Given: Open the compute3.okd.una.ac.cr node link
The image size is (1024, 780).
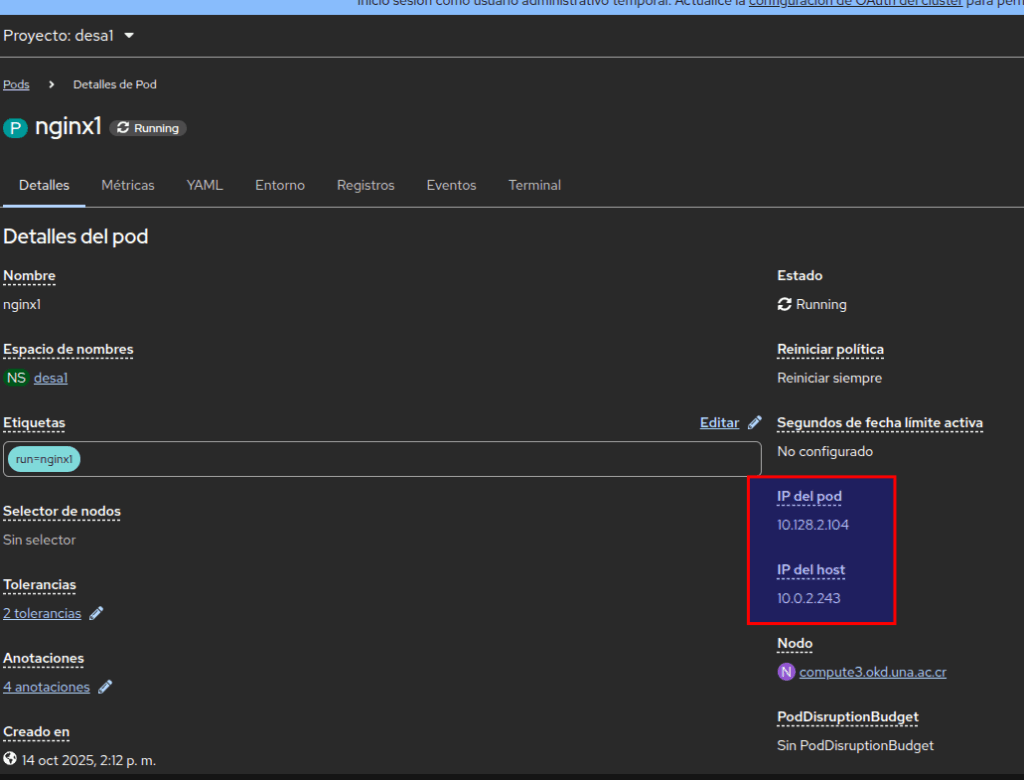Looking at the screenshot, I should [x=872, y=672].
